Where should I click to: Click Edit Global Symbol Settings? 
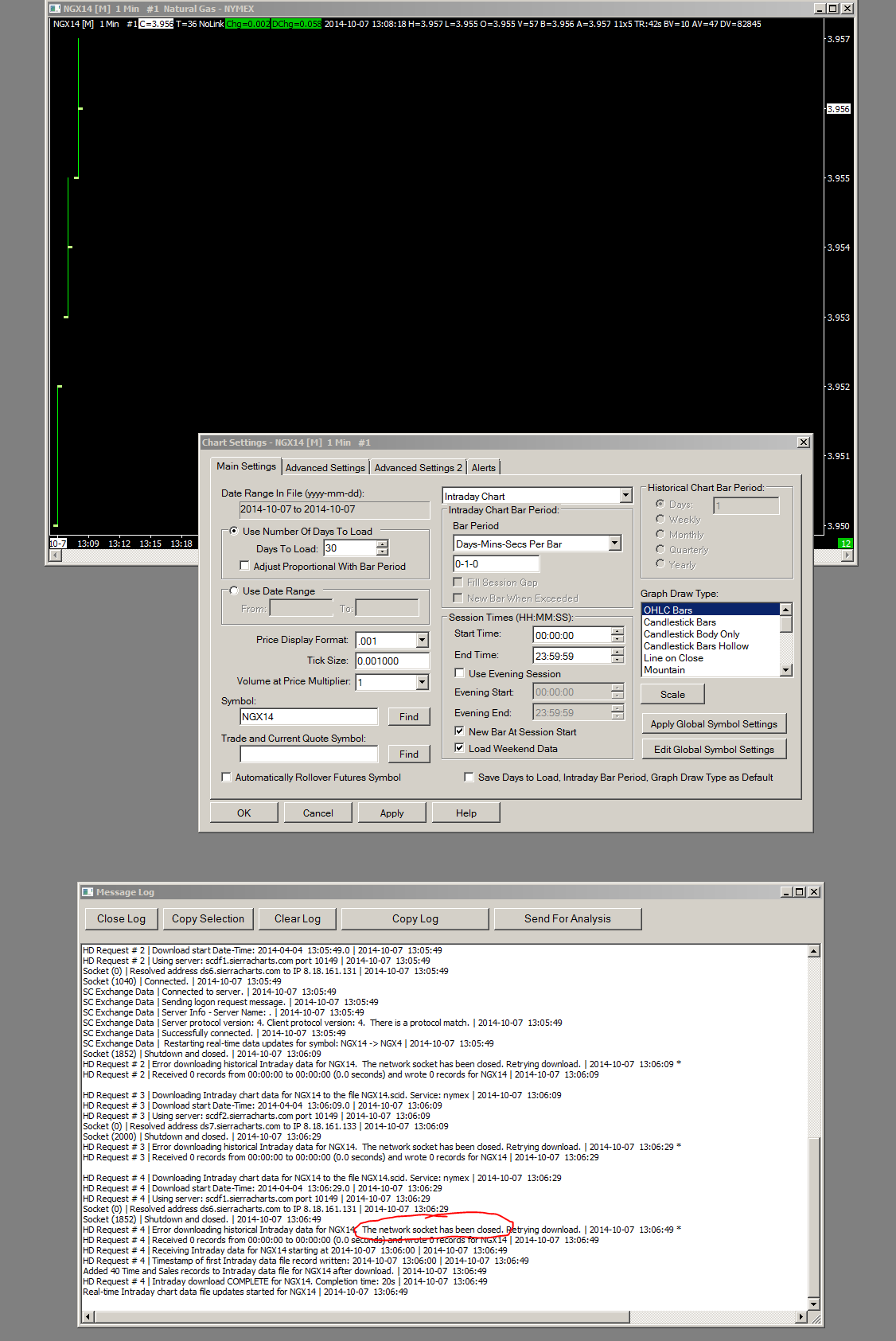714,749
